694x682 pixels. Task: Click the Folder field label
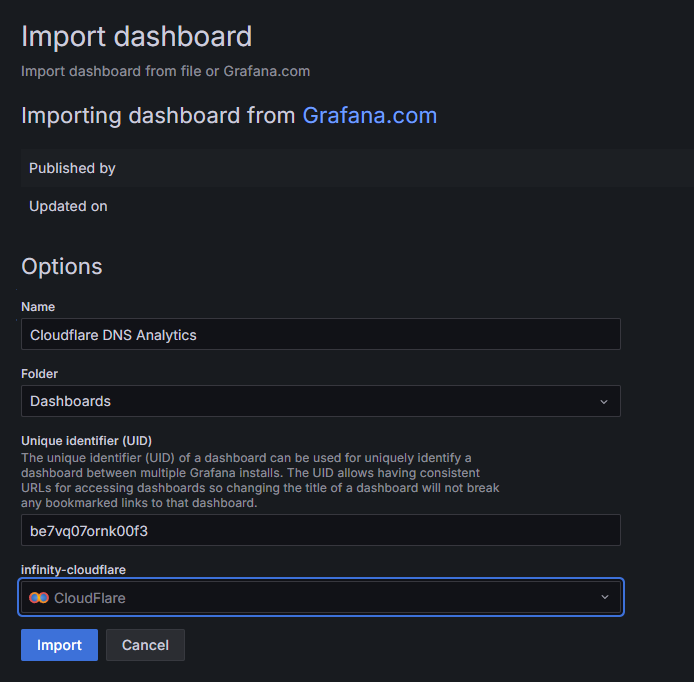pyautogui.click(x=39, y=374)
